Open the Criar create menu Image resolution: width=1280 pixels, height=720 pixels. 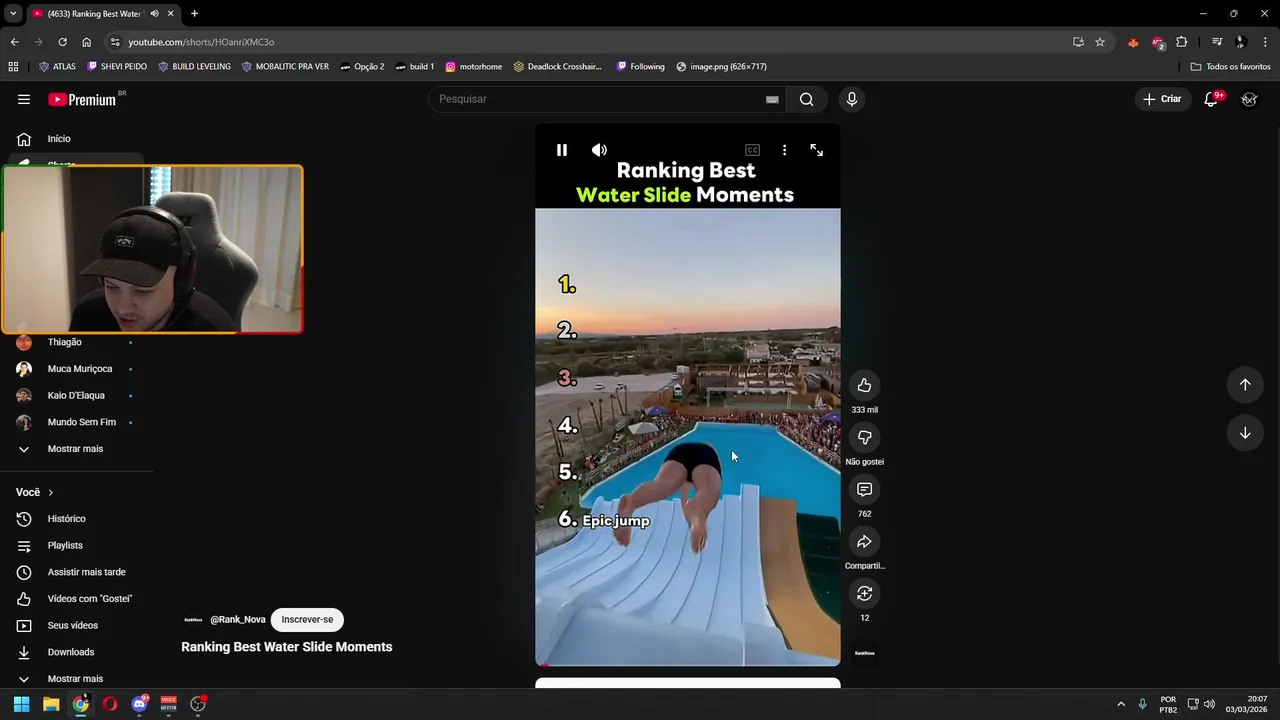click(1162, 99)
